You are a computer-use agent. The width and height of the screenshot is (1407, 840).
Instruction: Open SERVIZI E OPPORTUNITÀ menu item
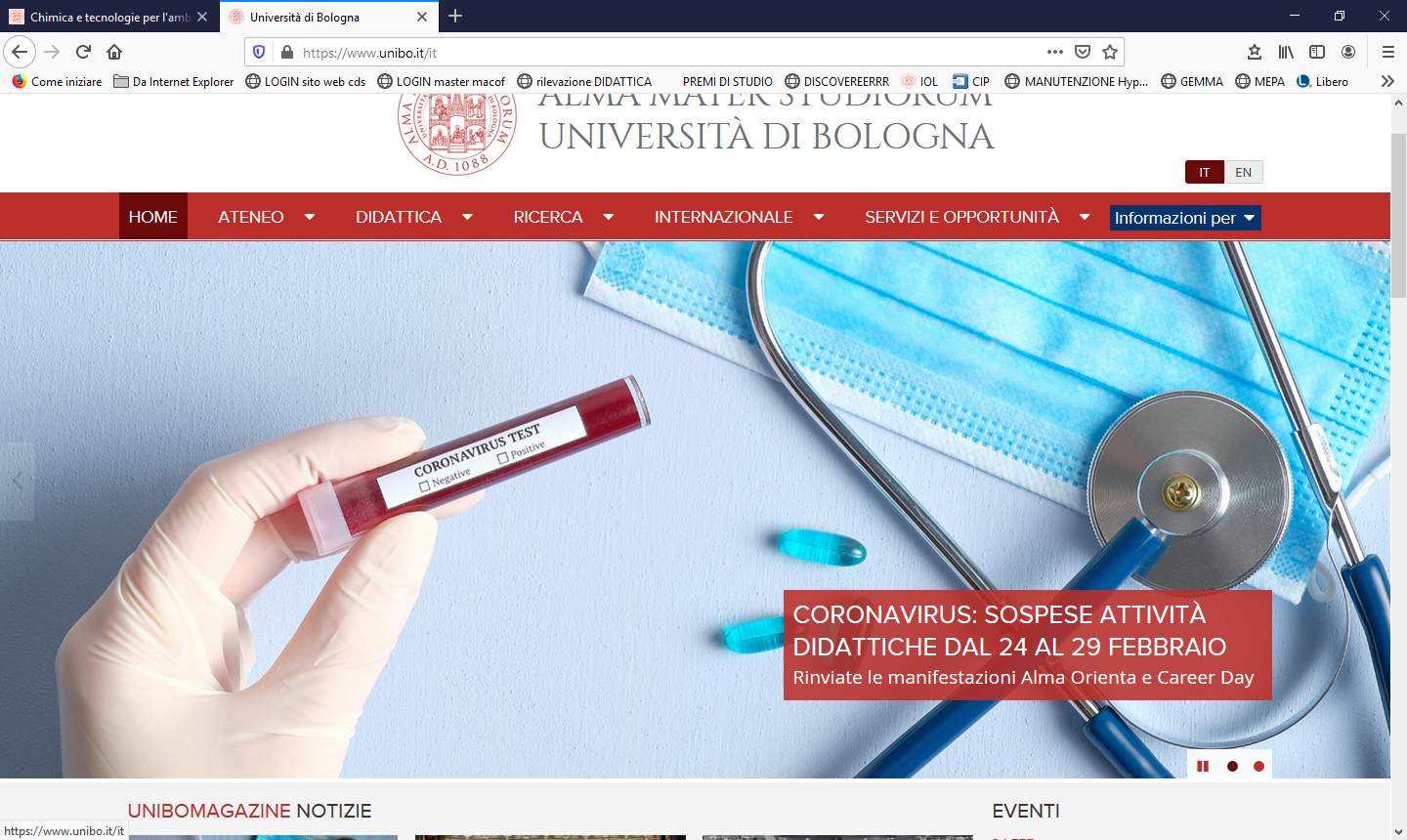(961, 217)
